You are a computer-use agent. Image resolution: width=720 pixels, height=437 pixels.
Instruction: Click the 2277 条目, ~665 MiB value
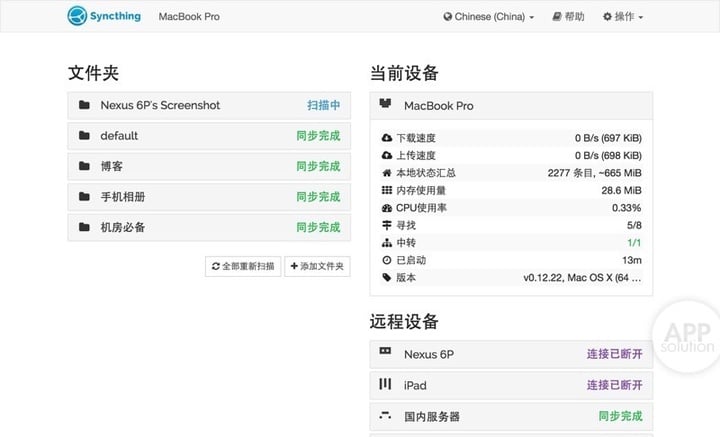click(x=595, y=173)
